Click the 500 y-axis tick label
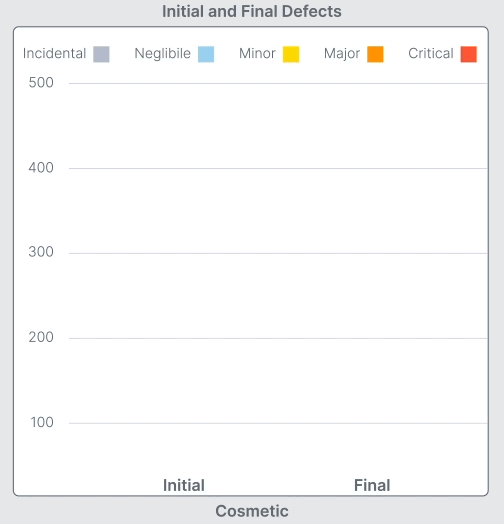The width and height of the screenshot is (504, 524). 41,83
